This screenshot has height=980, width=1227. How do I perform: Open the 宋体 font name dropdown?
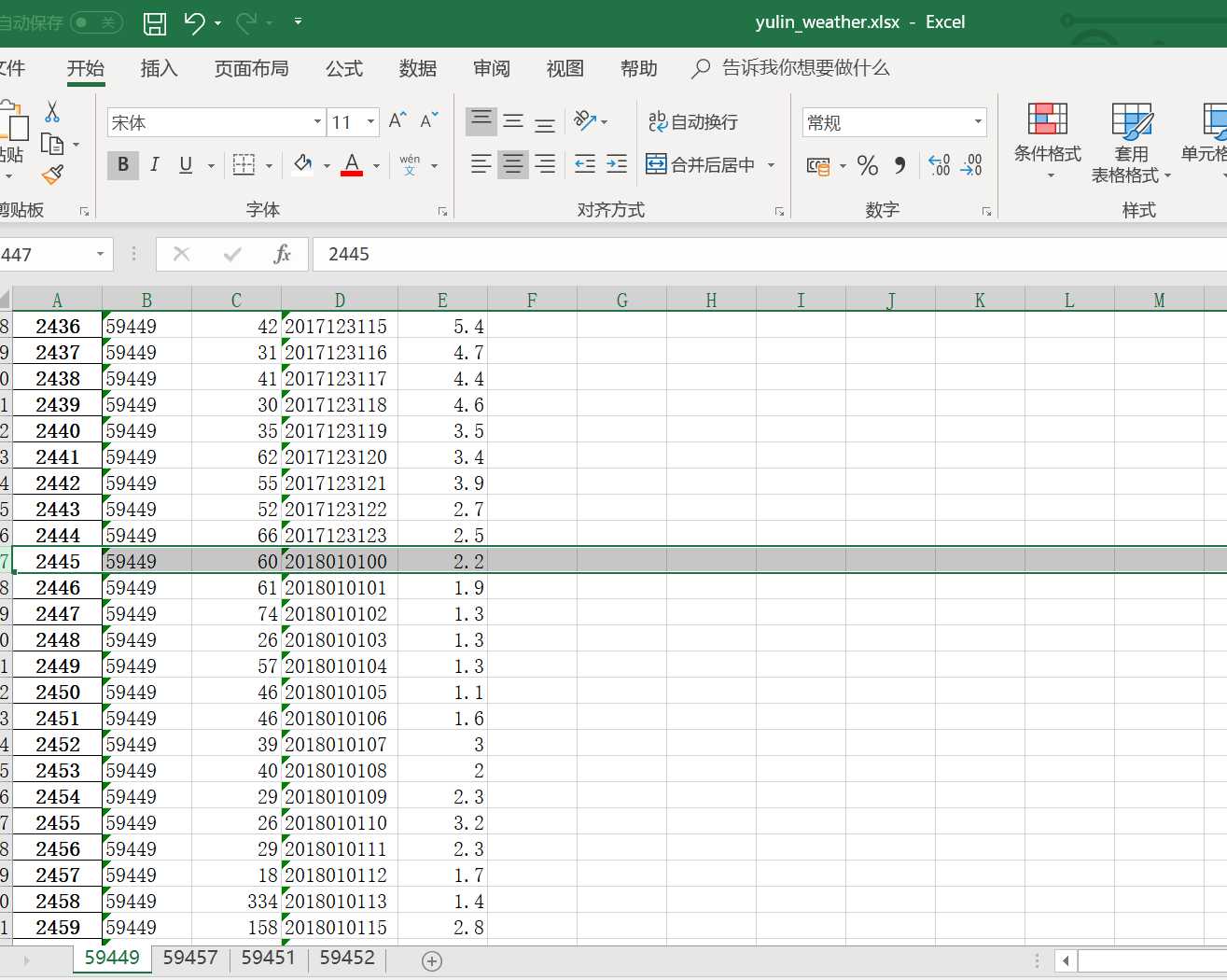tap(317, 122)
